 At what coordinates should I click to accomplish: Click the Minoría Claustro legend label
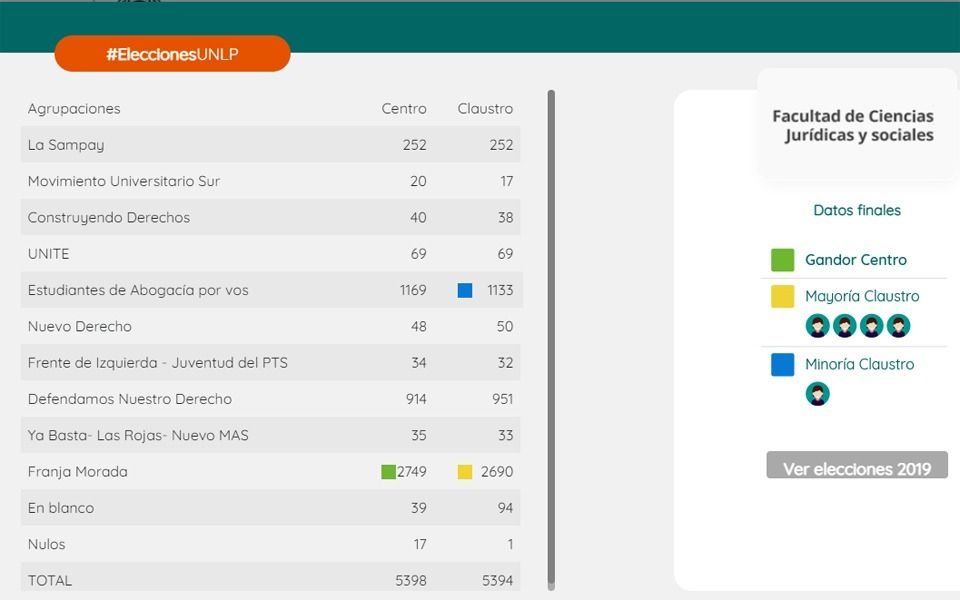tap(860, 364)
